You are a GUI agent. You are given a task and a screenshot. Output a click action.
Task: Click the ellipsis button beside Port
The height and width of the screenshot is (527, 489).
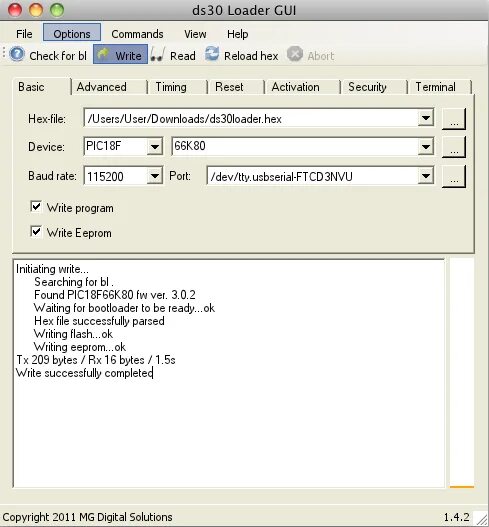point(454,176)
